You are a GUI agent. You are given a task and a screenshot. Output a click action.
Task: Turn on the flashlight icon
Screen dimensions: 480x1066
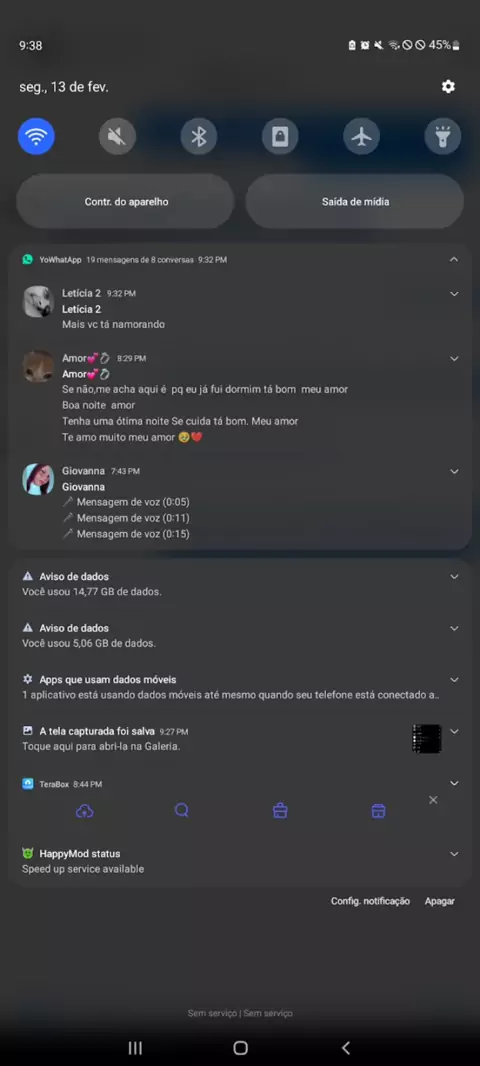(443, 137)
